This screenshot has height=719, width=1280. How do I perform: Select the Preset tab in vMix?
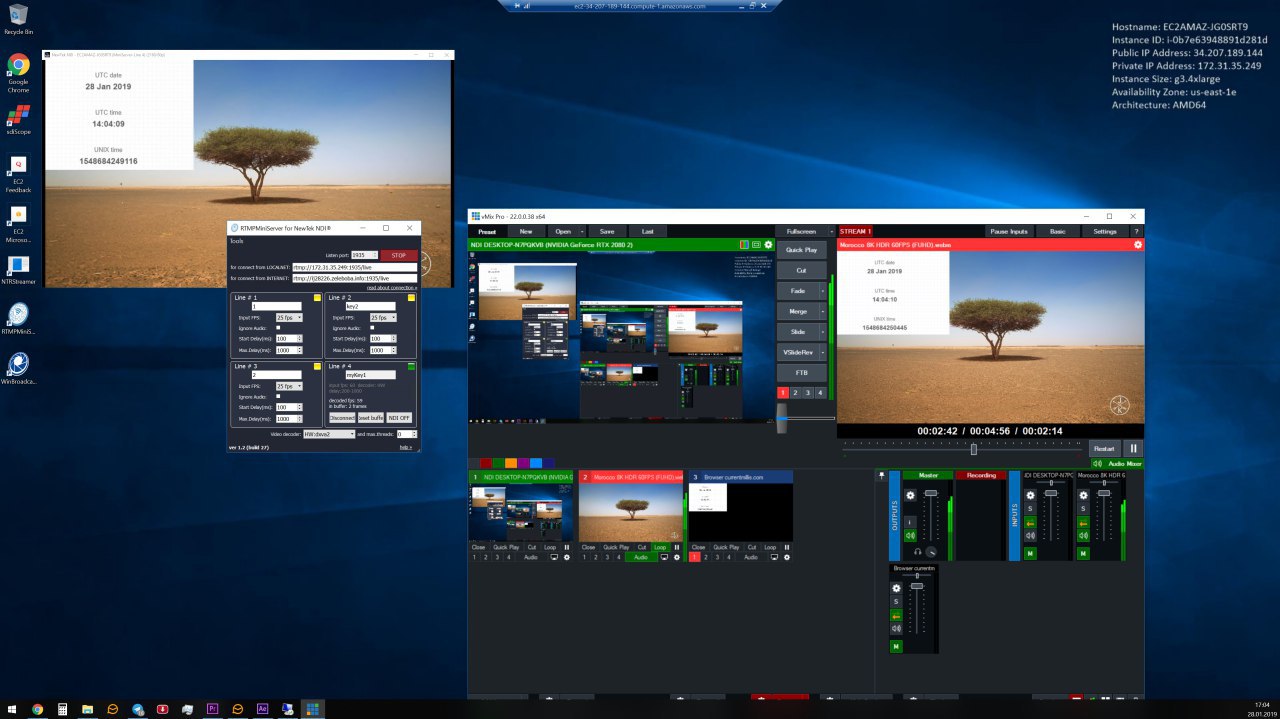pyautogui.click(x=487, y=231)
